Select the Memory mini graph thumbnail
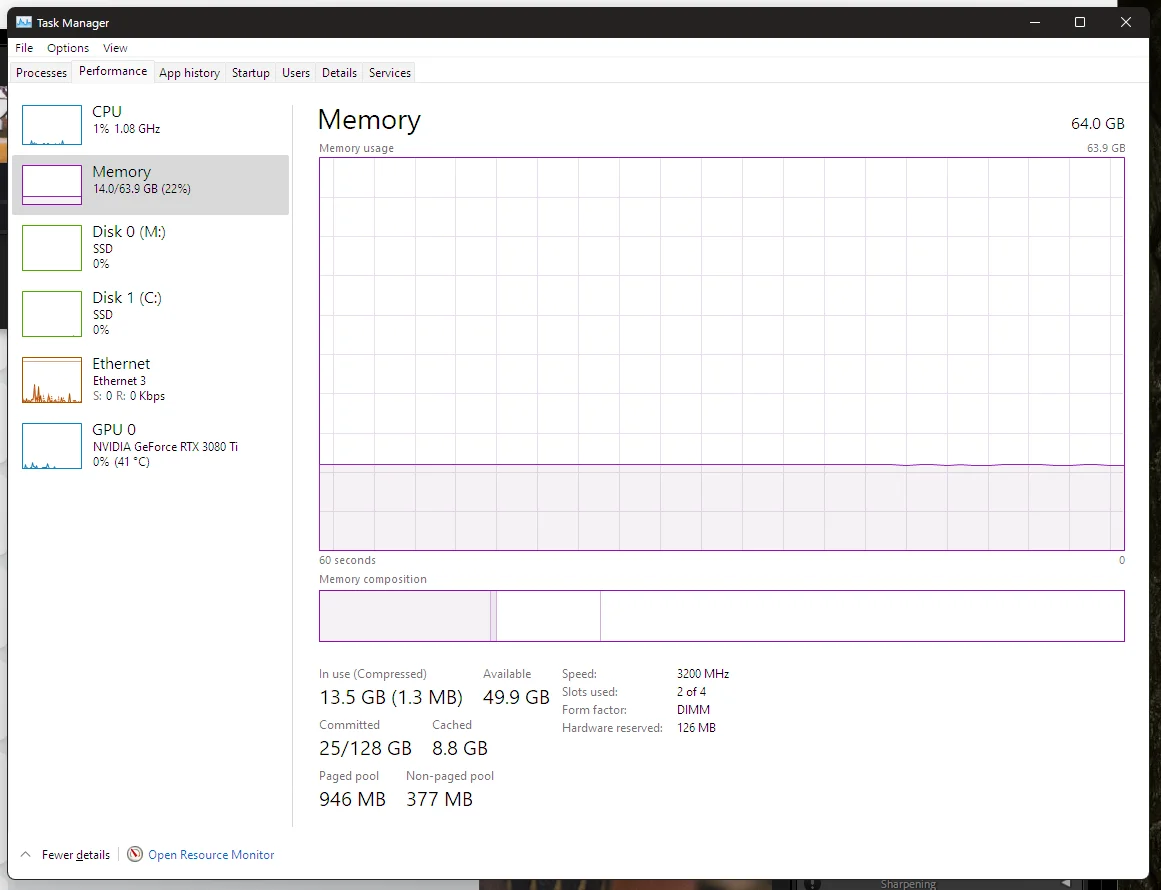The height and width of the screenshot is (890, 1161). click(52, 184)
